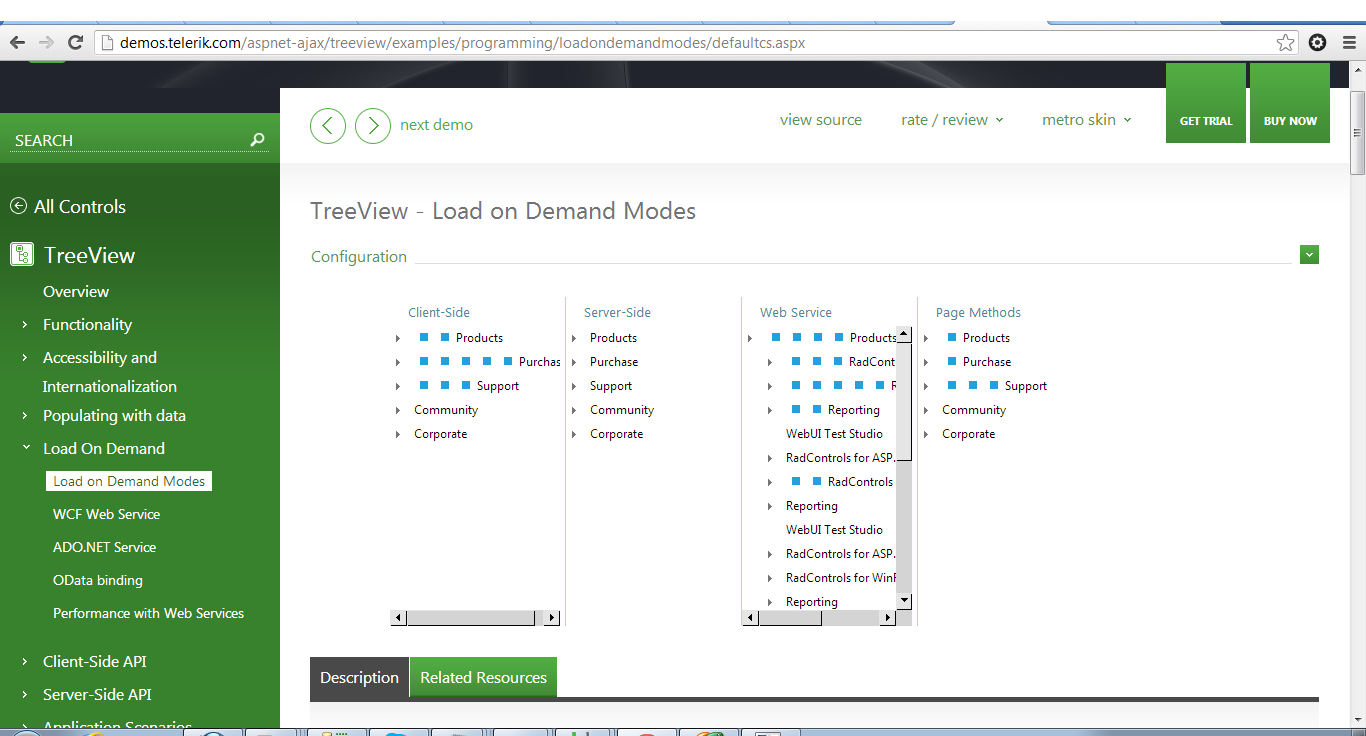
Task: Expand the Server-Side API section
Action: coord(25,695)
